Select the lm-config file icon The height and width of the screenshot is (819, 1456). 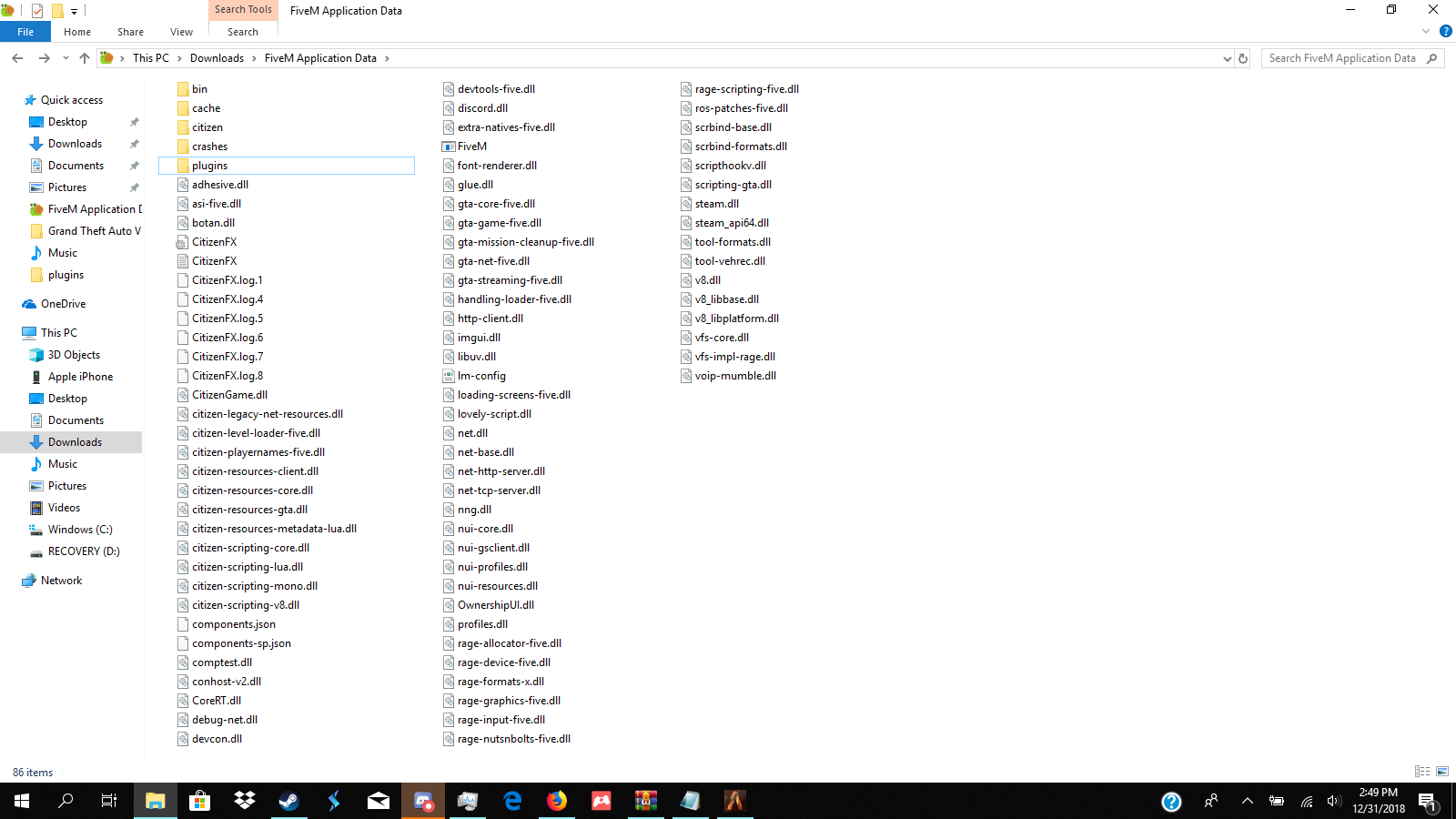pyautogui.click(x=449, y=376)
